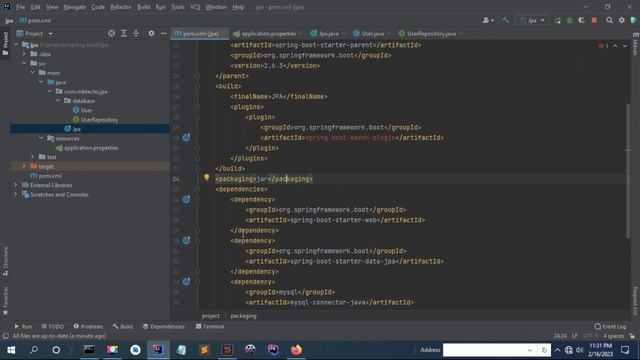Open the Build tool window
This screenshot has width=640, height=360.
(x=123, y=326)
